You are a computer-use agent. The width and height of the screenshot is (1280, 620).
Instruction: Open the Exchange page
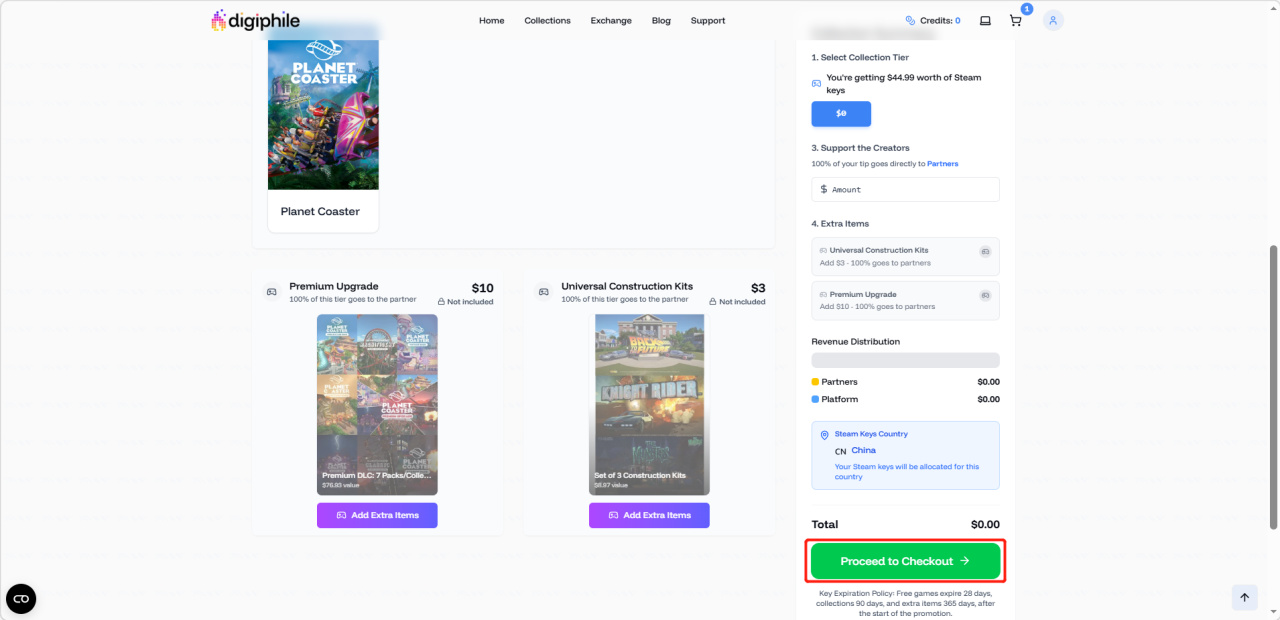(611, 20)
